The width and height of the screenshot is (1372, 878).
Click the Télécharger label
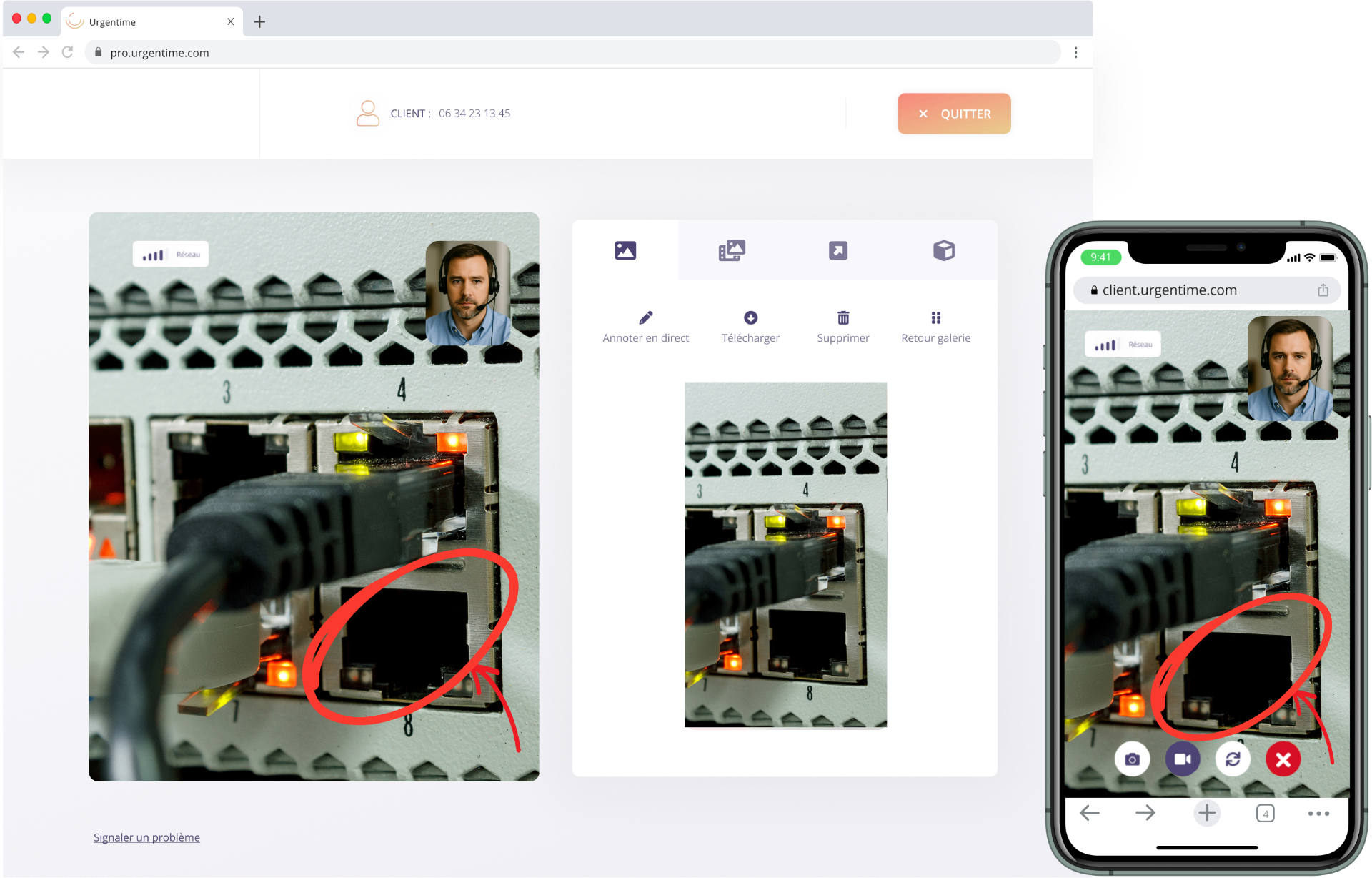750,338
